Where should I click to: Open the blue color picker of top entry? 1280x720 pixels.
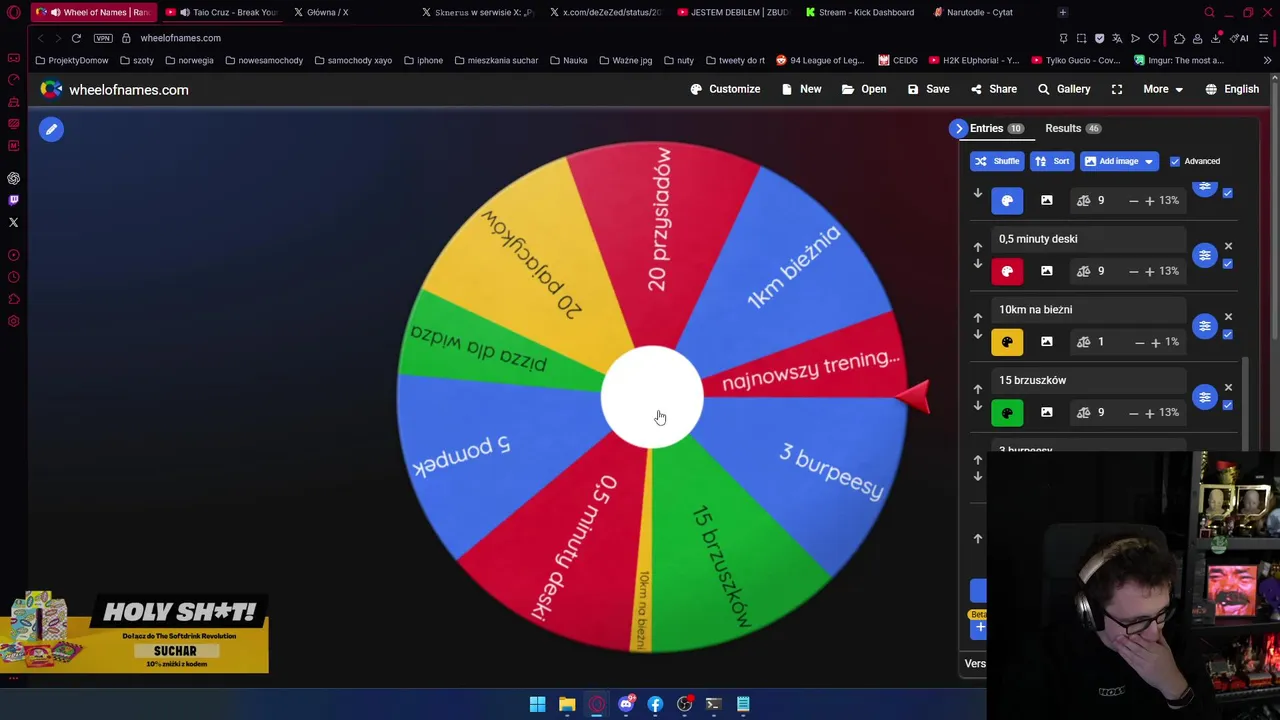1007,201
